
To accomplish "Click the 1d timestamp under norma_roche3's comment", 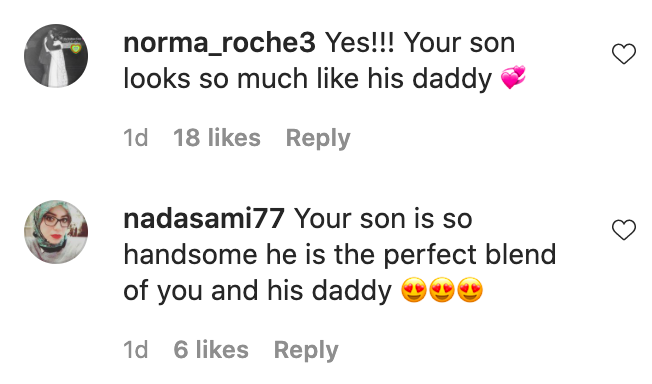I will click(x=136, y=138).
